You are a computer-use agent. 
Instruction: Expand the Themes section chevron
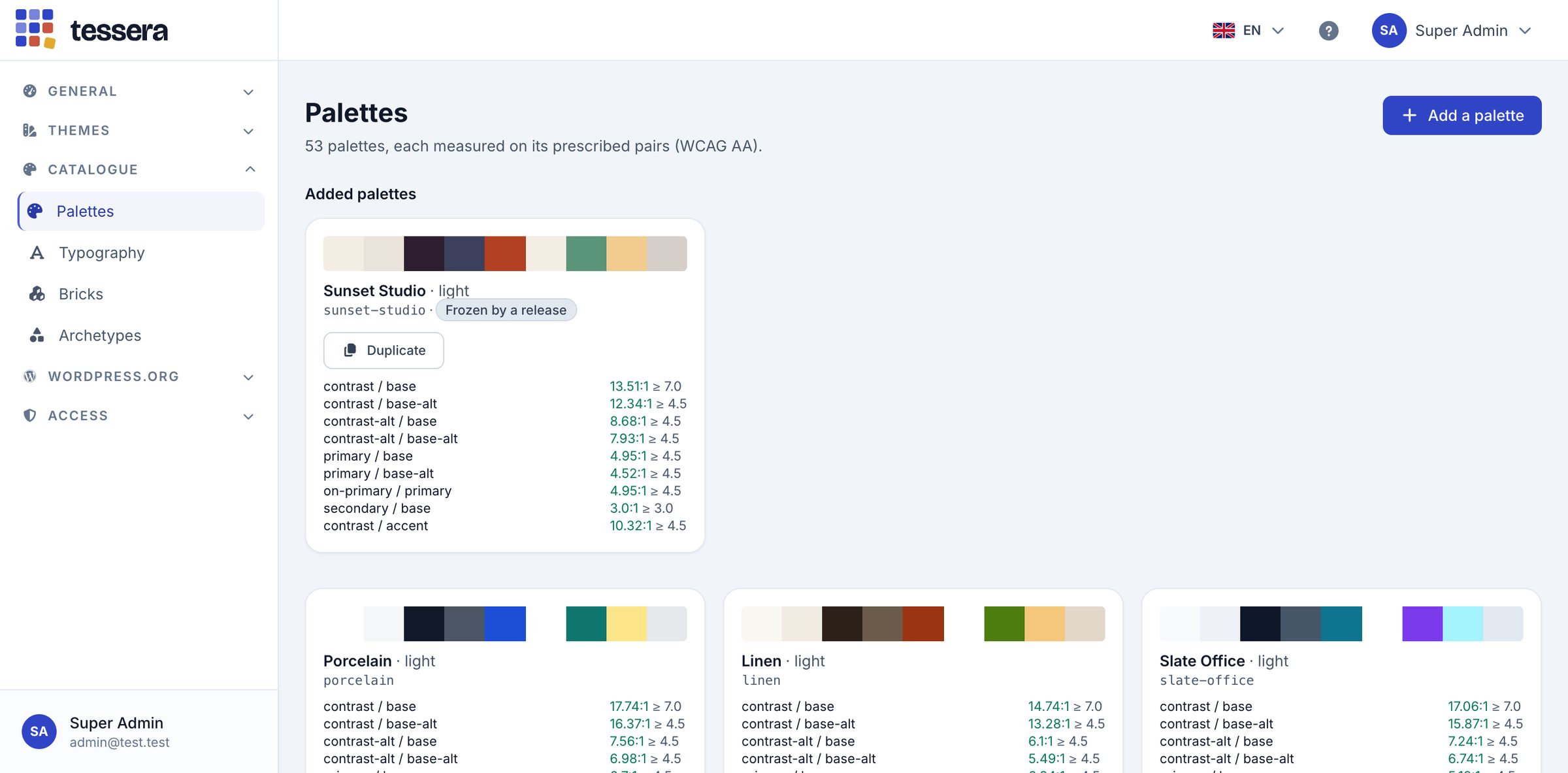click(248, 131)
